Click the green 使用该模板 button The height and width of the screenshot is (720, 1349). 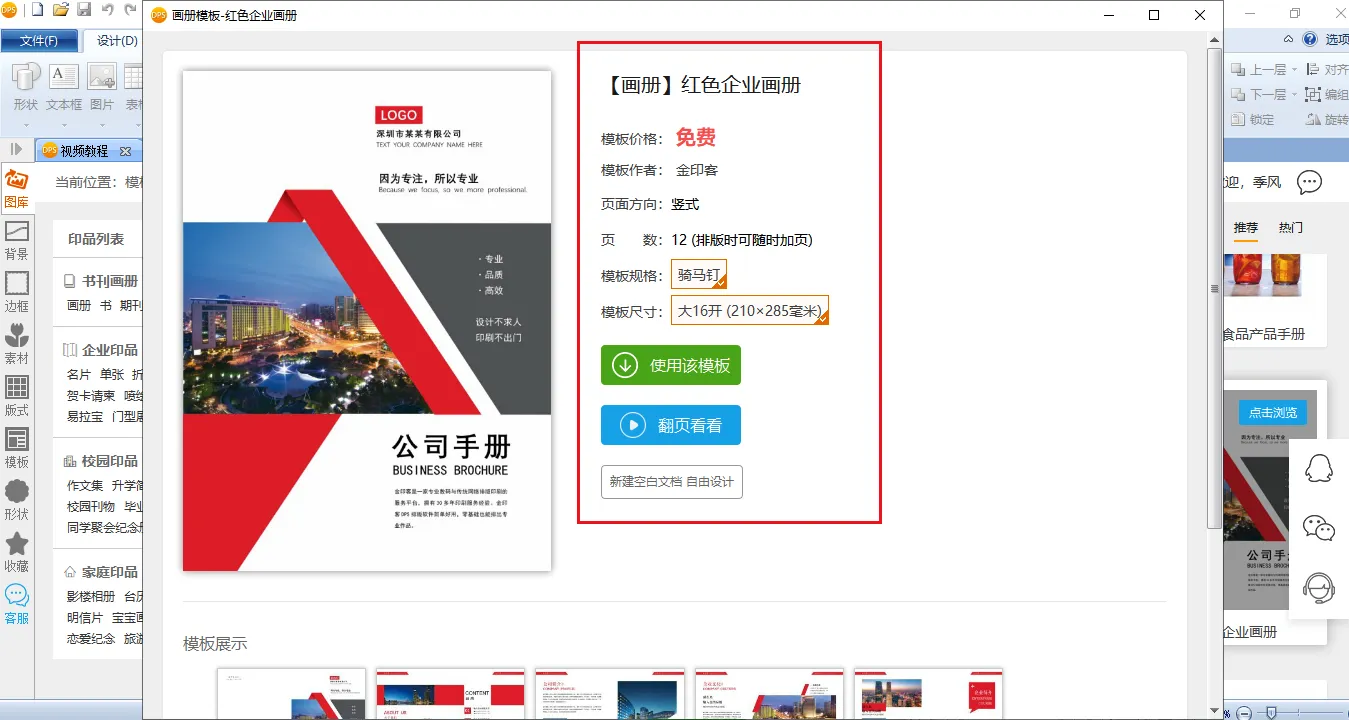[x=670, y=365]
